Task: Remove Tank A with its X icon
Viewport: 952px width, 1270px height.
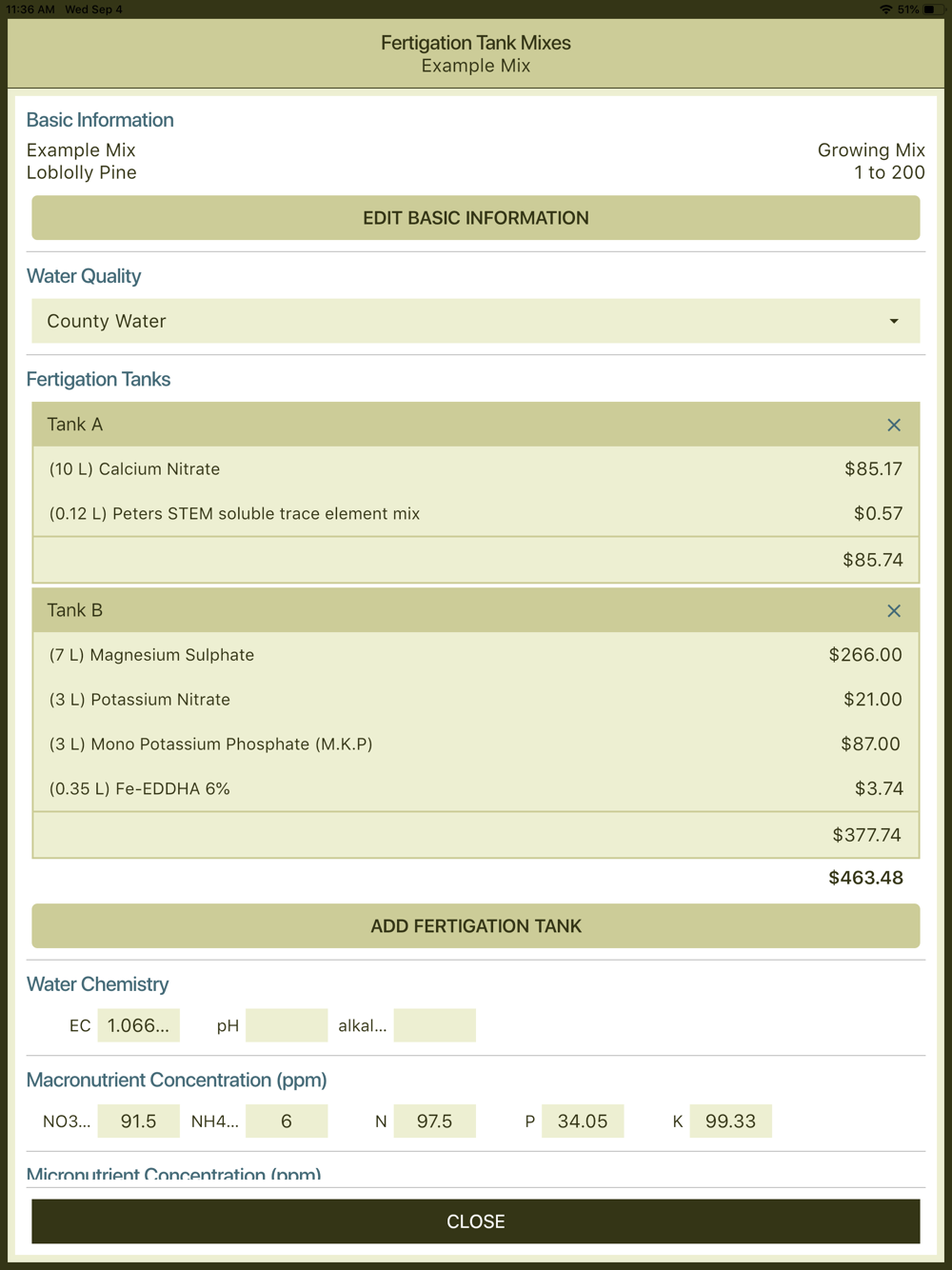Action: (x=893, y=426)
